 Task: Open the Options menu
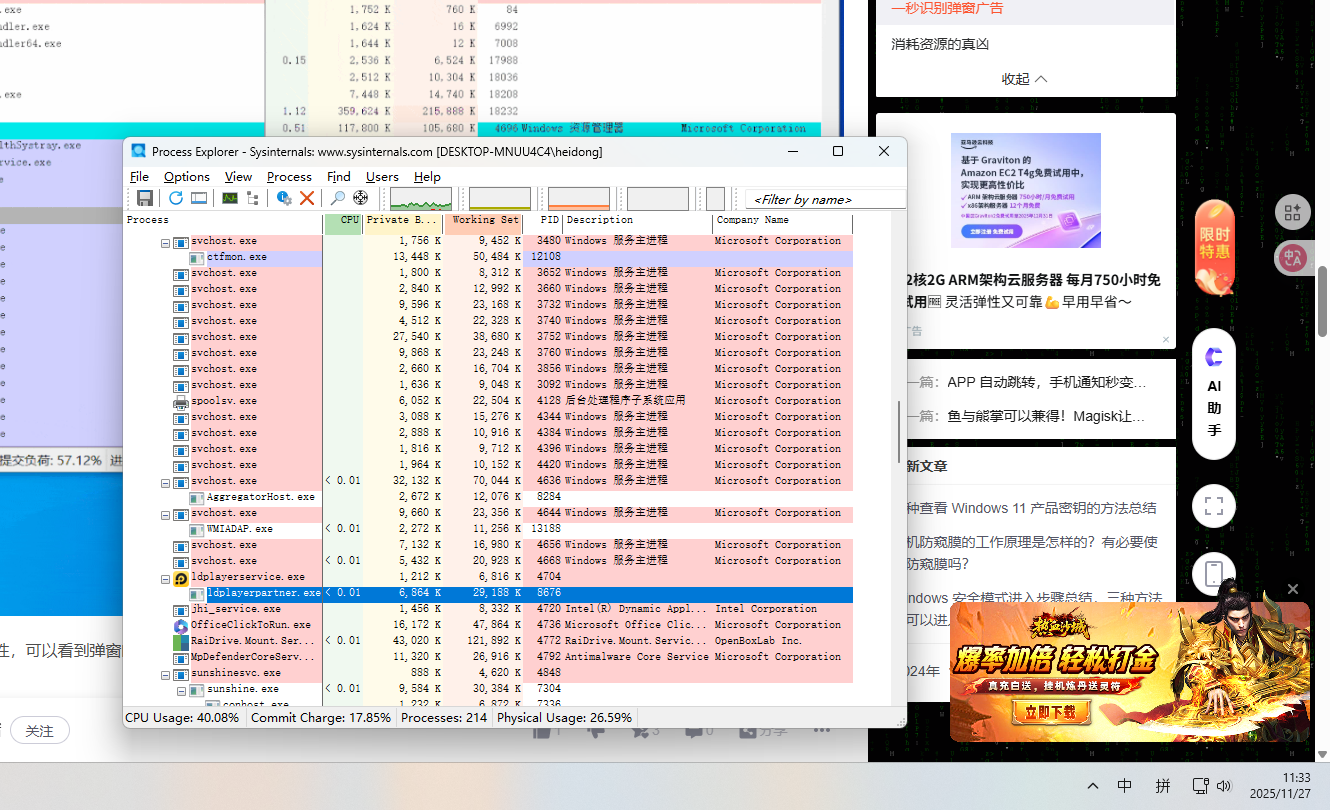pyautogui.click(x=187, y=176)
